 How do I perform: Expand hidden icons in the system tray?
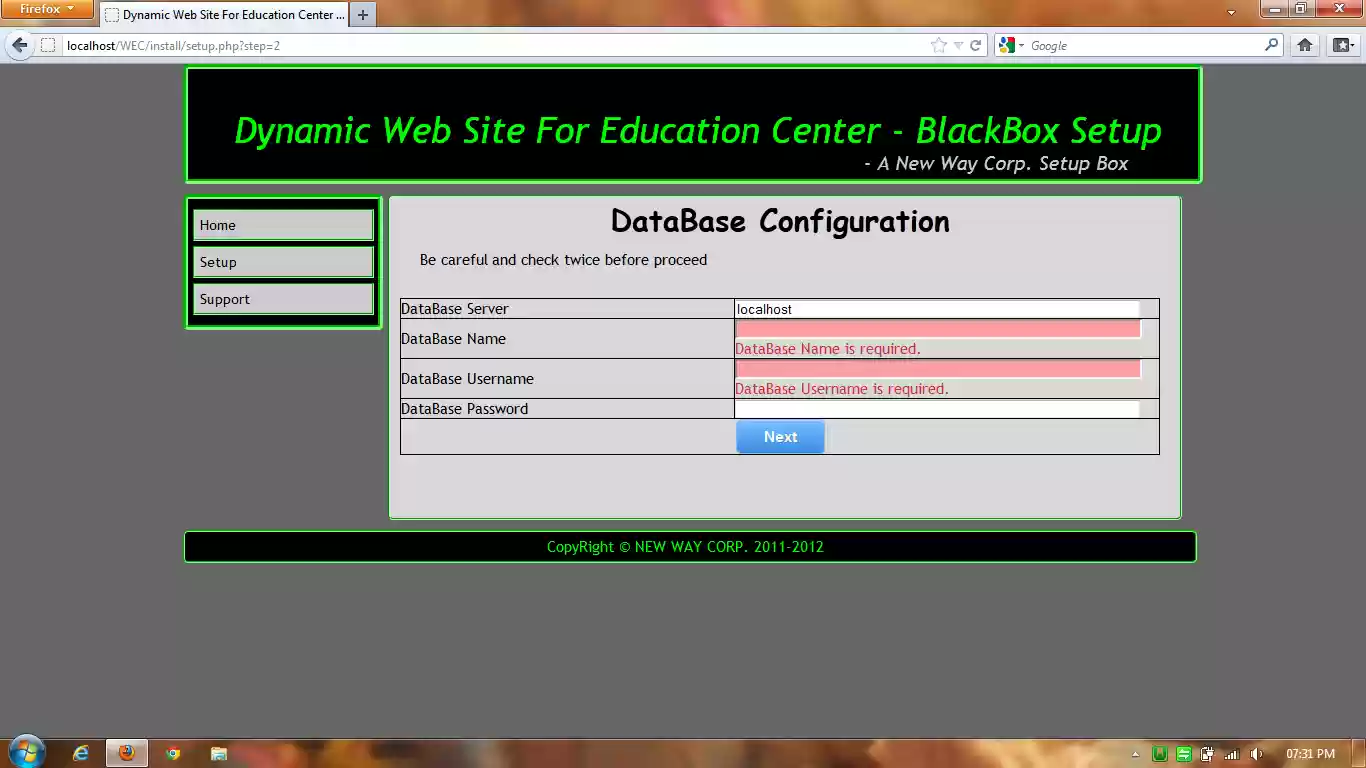point(1134,753)
